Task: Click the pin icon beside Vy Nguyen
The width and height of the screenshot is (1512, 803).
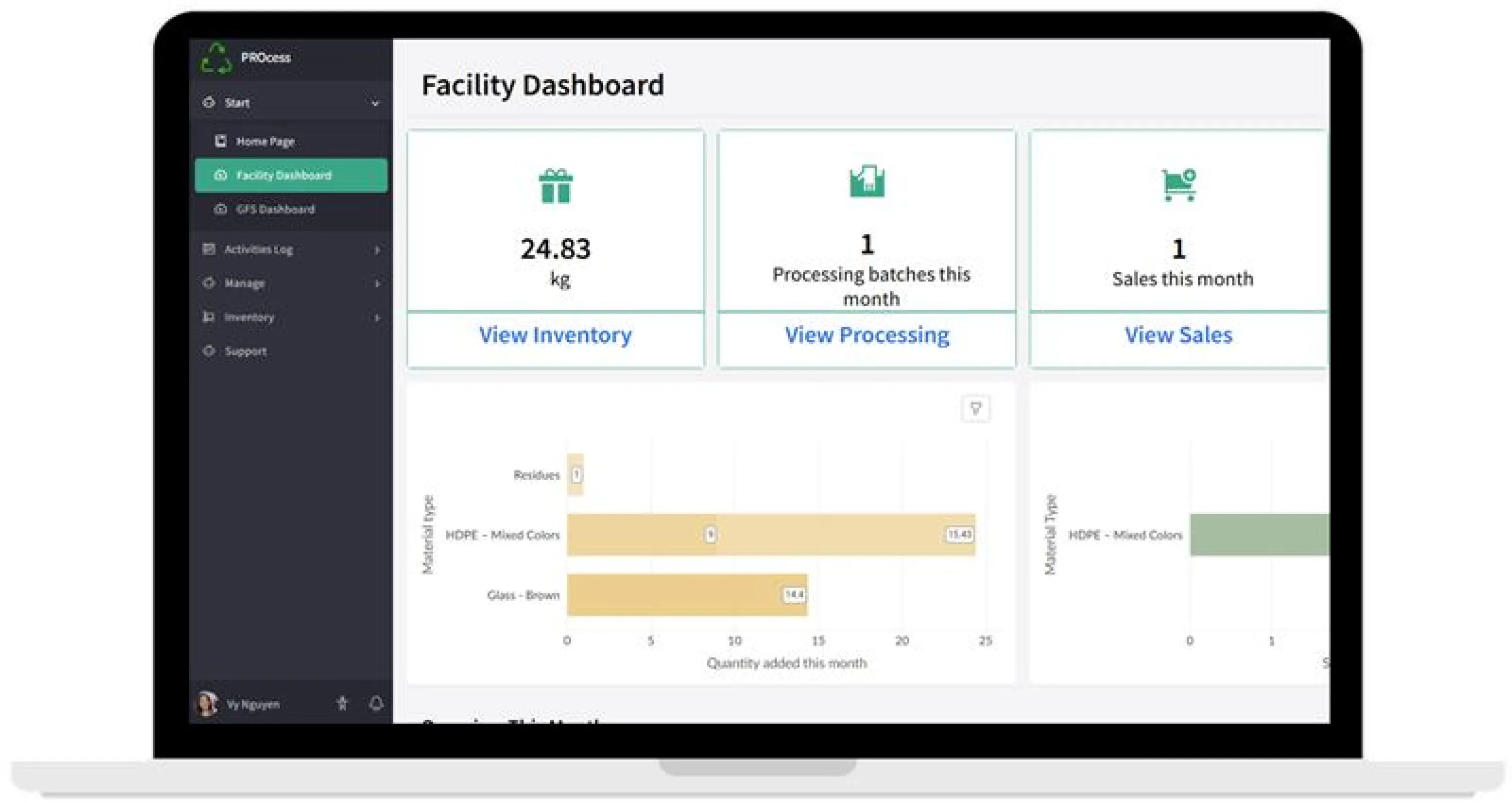Action: point(342,703)
